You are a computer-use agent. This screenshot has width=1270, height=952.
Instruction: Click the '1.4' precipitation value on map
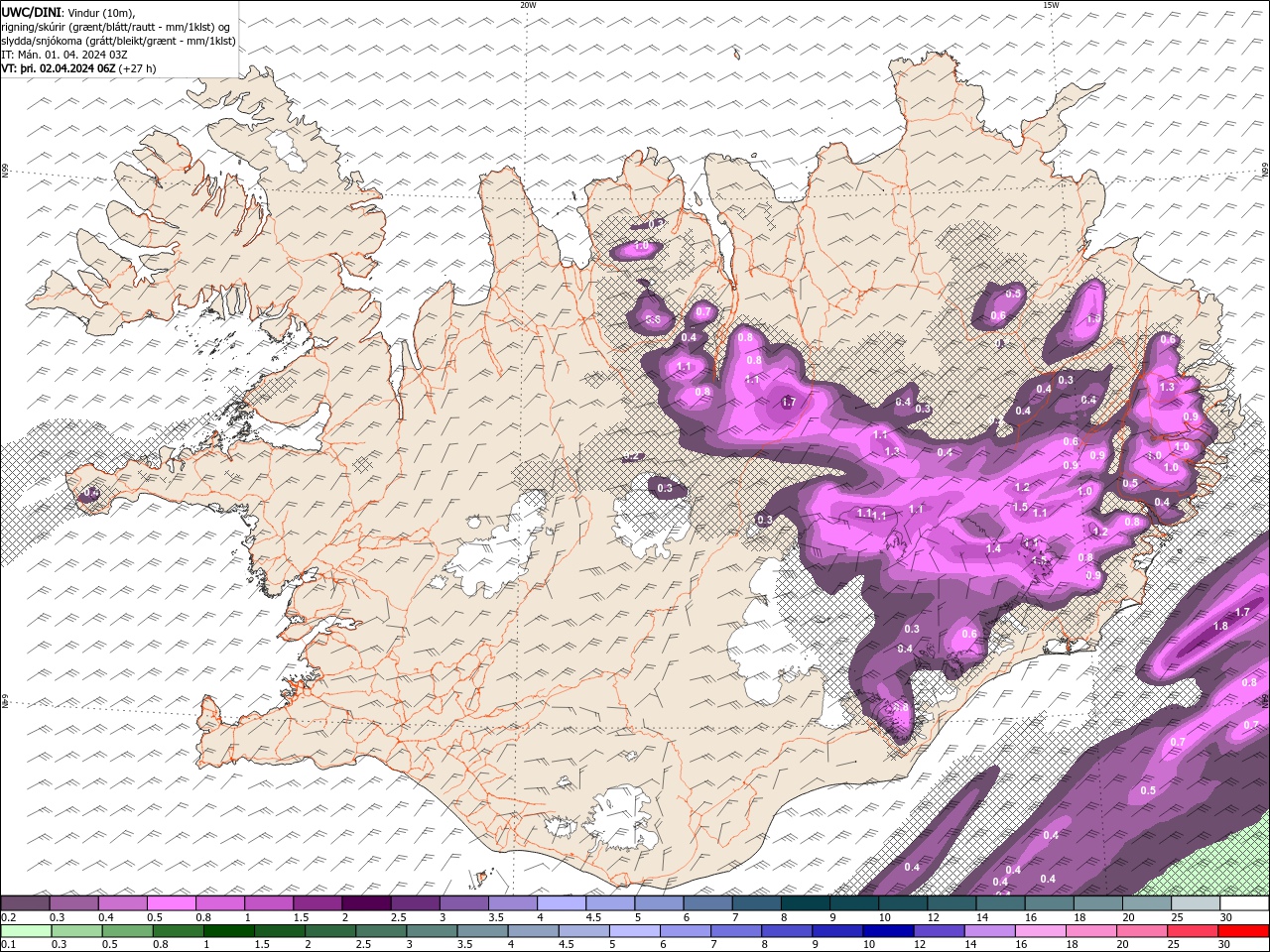click(993, 548)
